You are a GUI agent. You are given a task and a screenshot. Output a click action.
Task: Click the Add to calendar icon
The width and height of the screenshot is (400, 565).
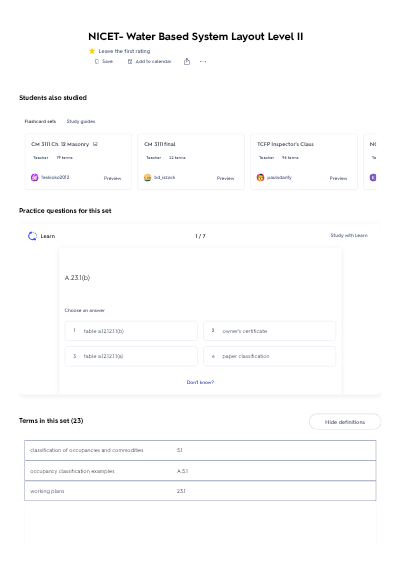(x=130, y=62)
